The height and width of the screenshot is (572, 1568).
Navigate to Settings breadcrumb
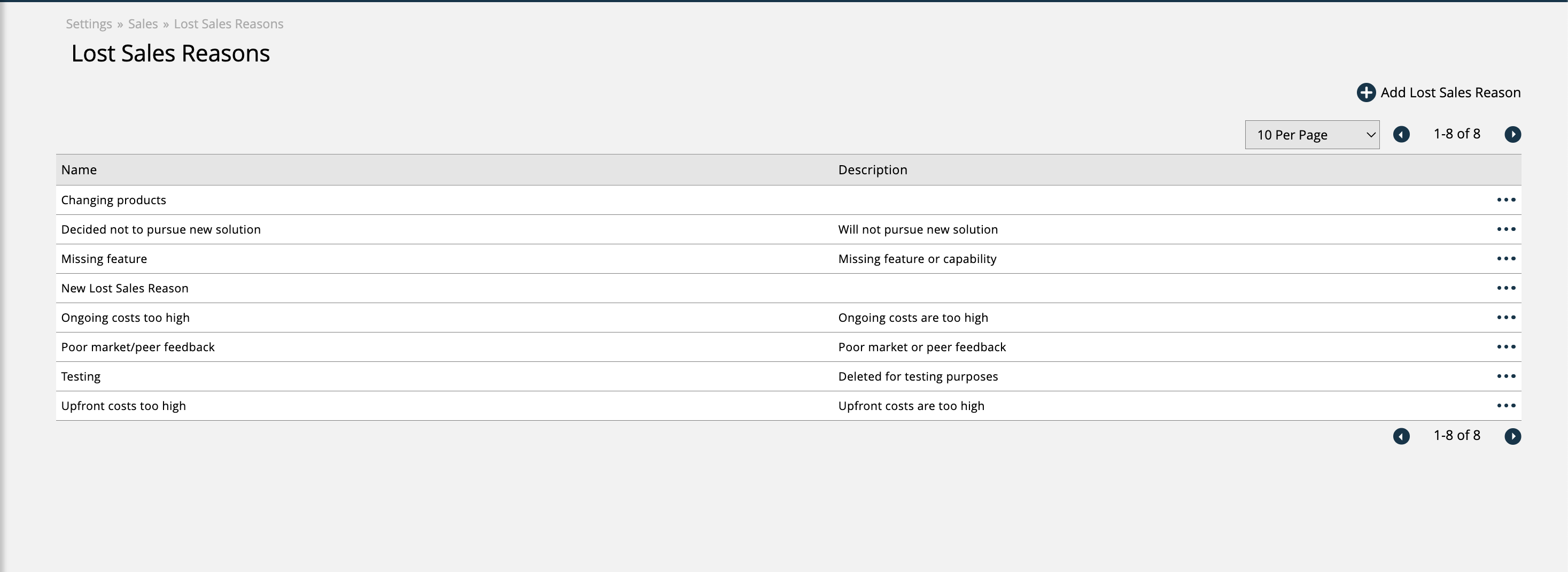click(x=89, y=24)
